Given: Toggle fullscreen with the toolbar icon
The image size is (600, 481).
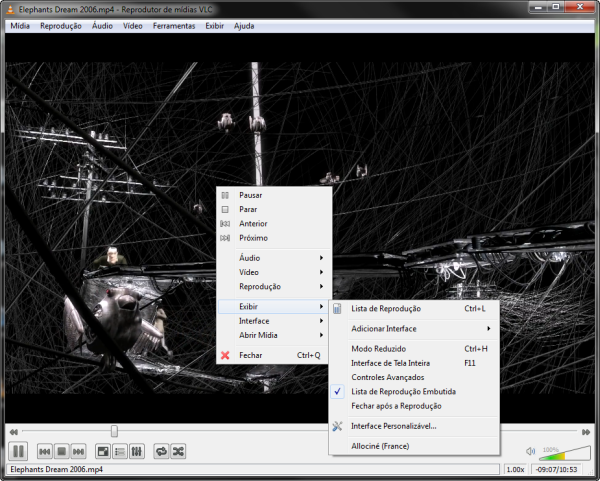Looking at the screenshot, I should click(x=102, y=452).
